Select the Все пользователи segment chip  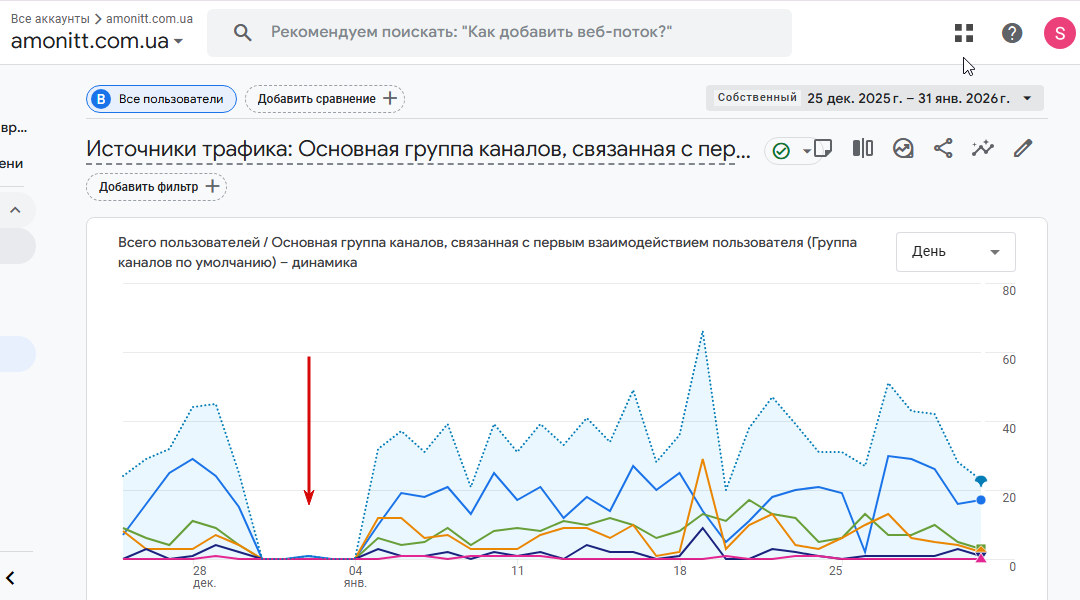coord(161,99)
